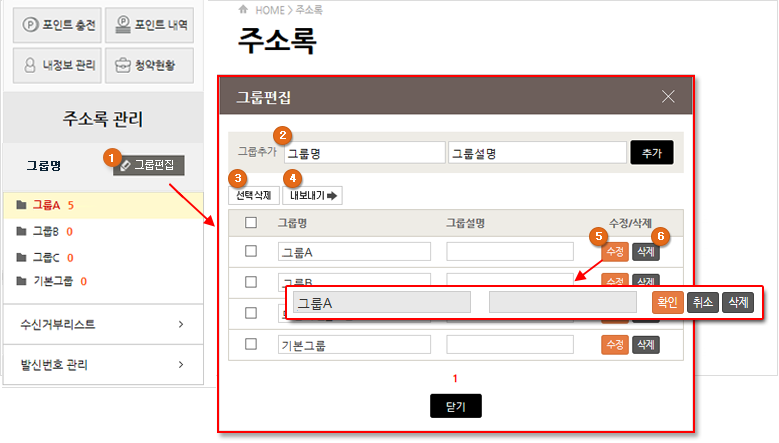Click 확인 to confirm group edit
The image size is (779, 443).
pyautogui.click(x=666, y=301)
